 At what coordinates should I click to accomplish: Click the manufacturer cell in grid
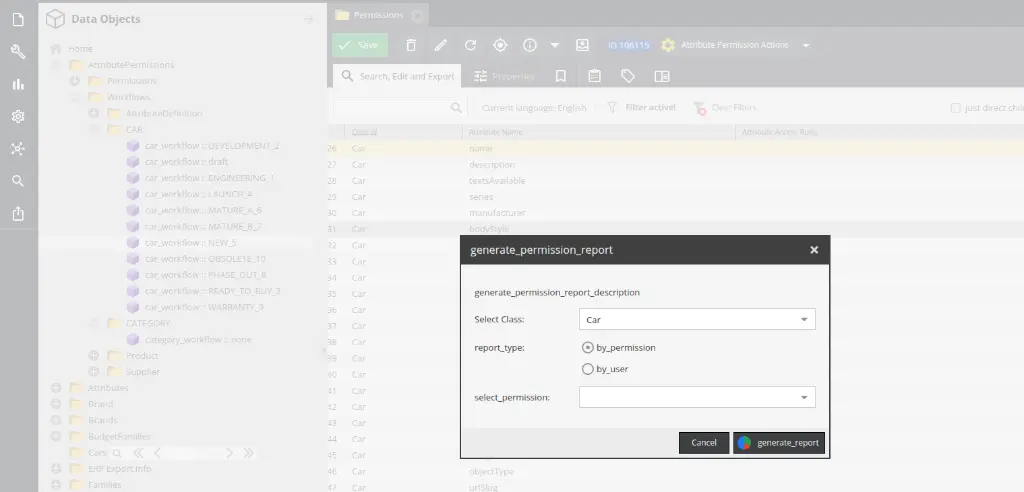(x=497, y=213)
